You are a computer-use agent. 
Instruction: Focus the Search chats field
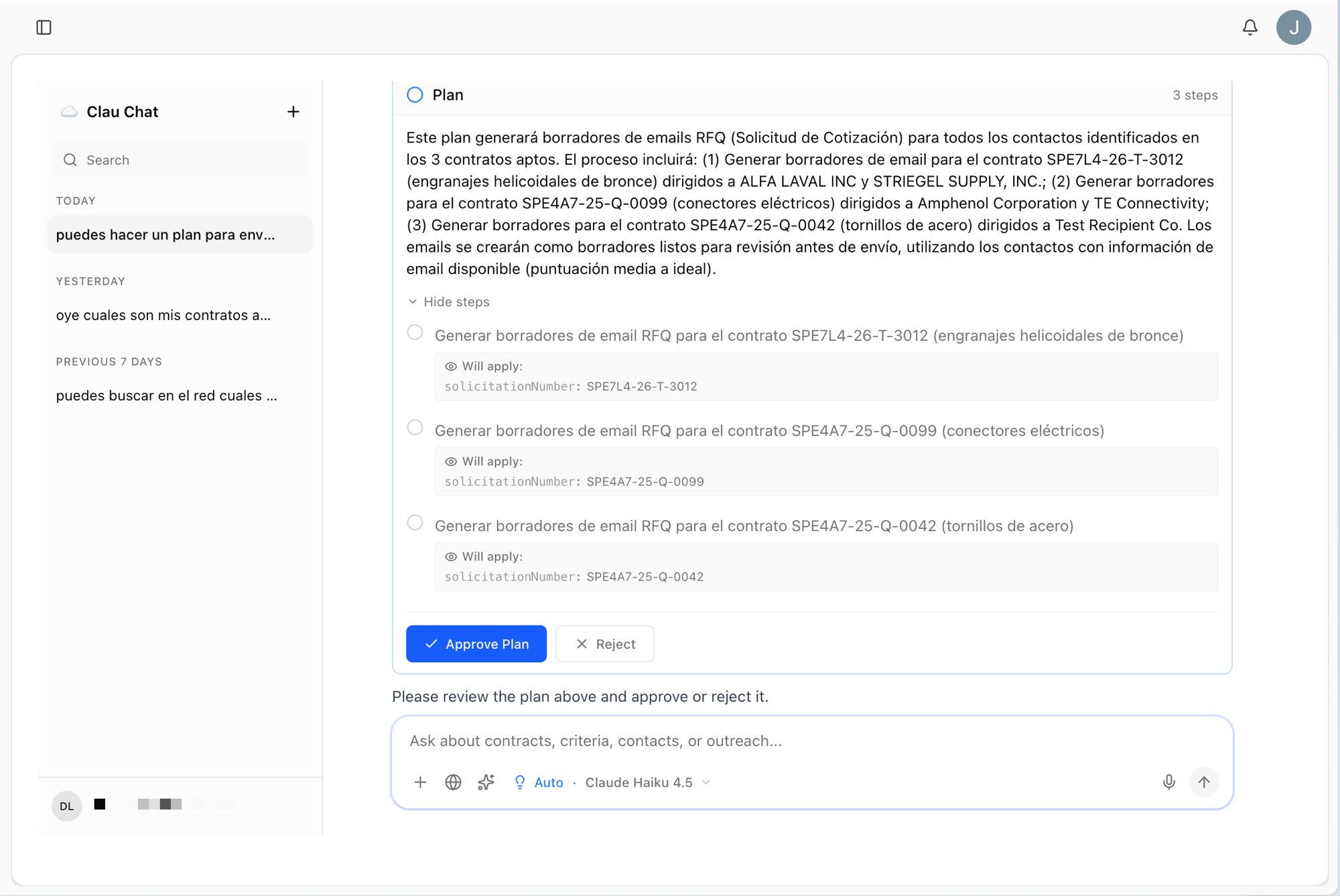pyautogui.click(x=181, y=160)
